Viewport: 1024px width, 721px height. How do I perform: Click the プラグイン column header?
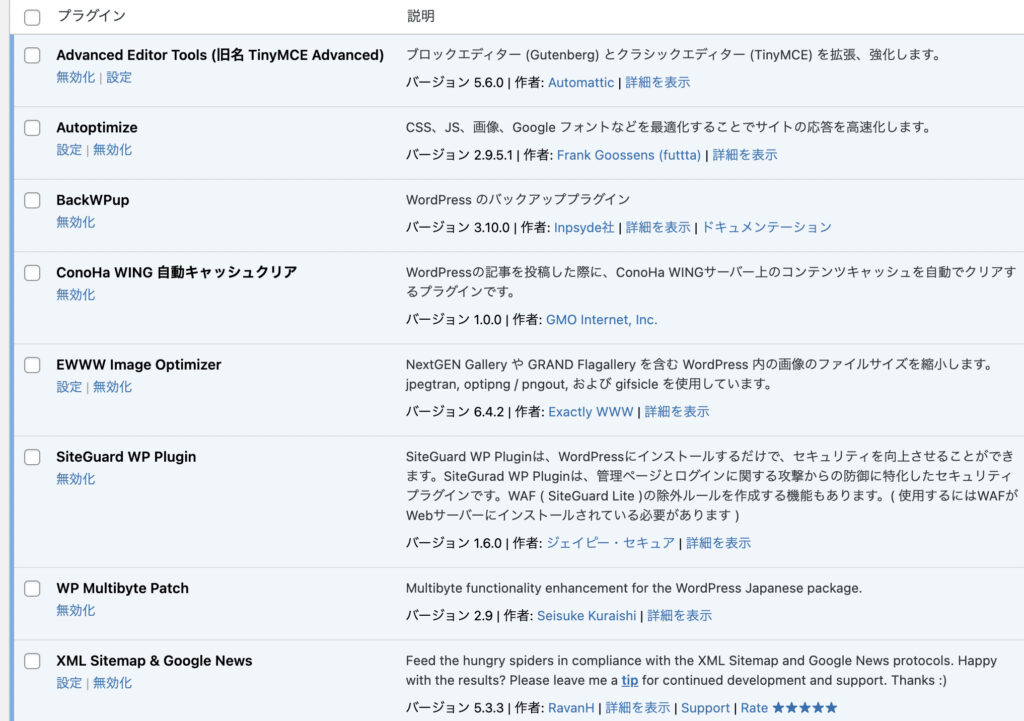click(91, 16)
